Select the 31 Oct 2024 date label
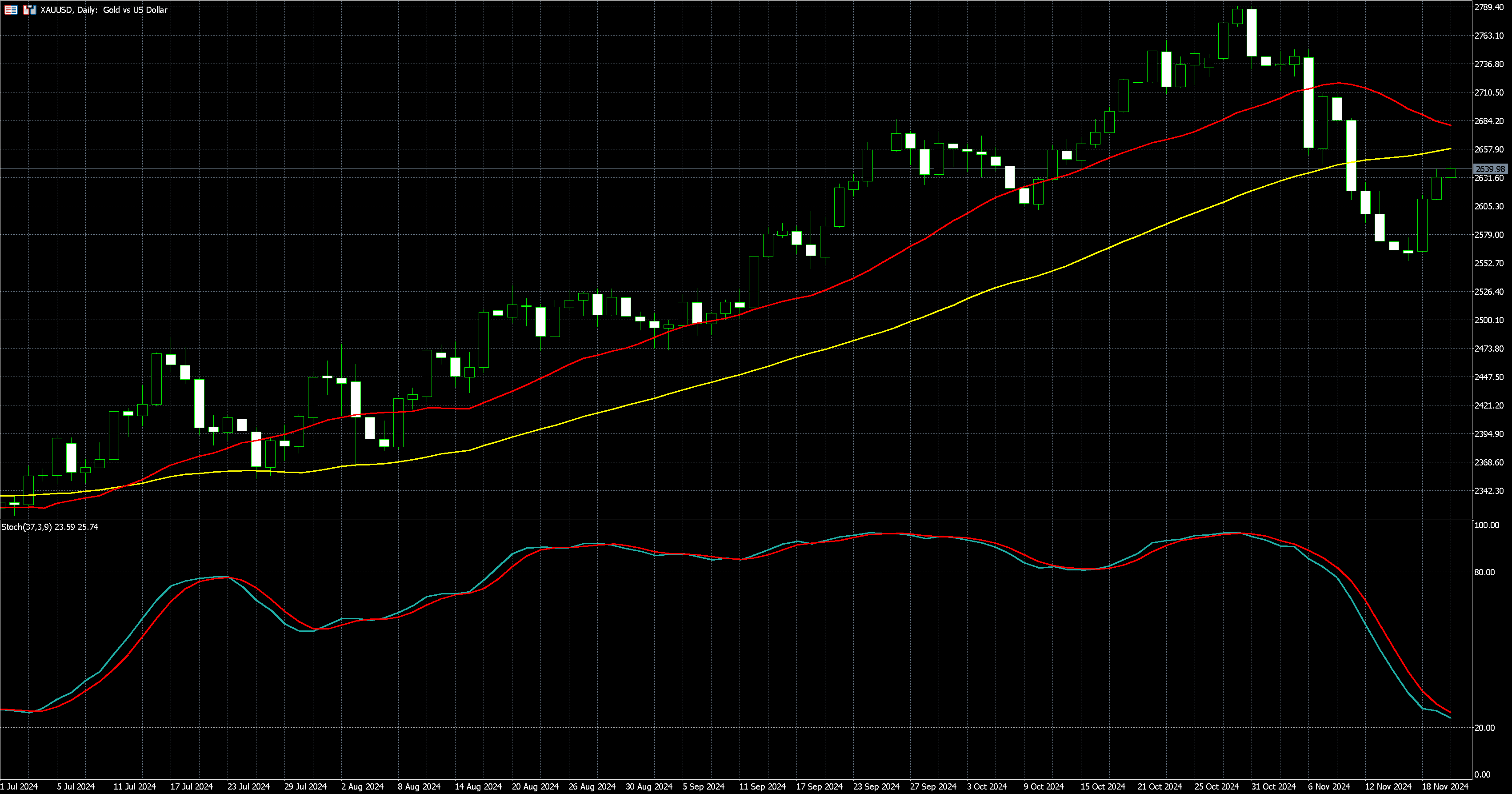The width and height of the screenshot is (1512, 794). pyautogui.click(x=1273, y=786)
